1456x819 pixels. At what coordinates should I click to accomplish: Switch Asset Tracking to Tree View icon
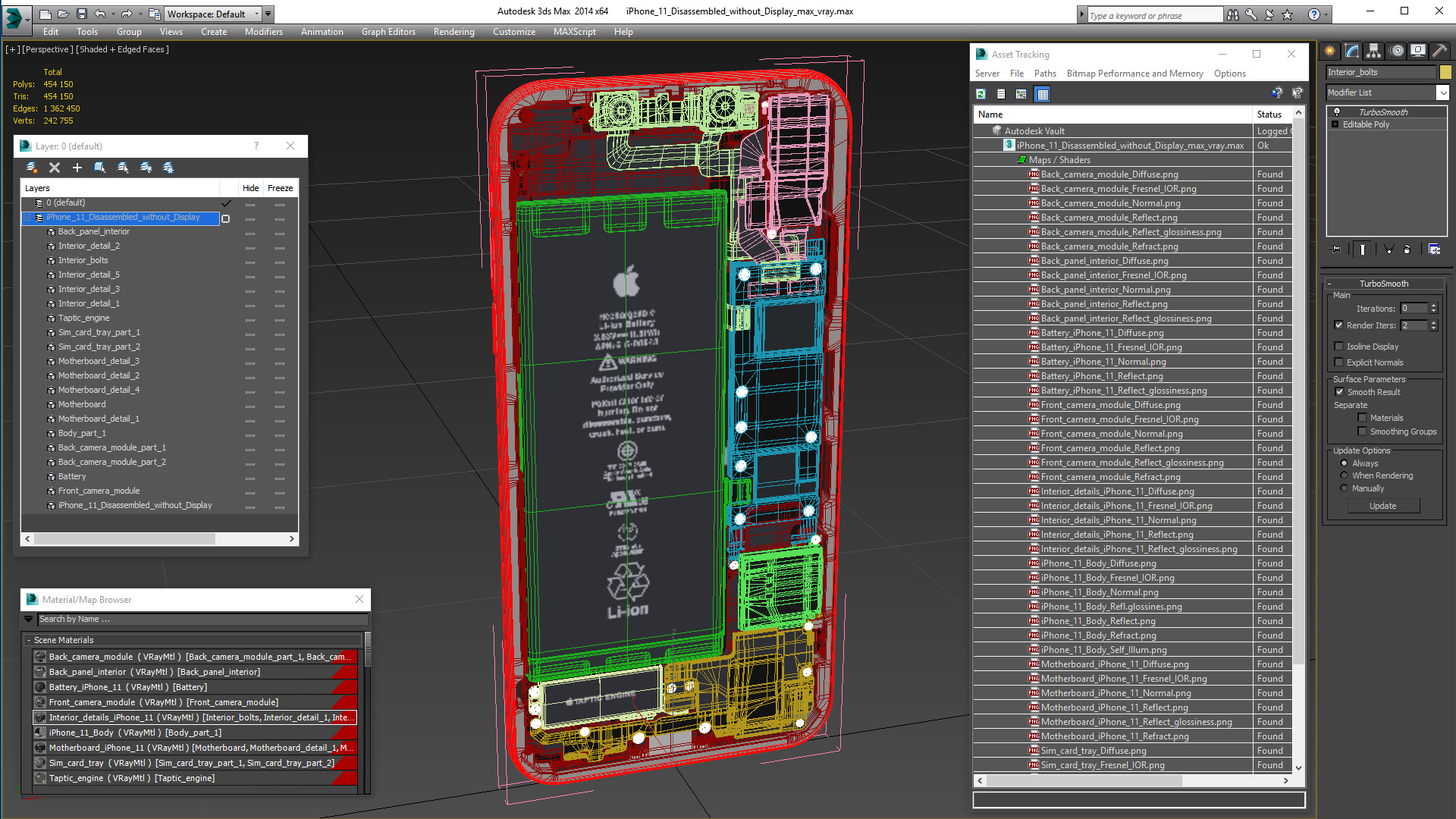coord(1021,94)
